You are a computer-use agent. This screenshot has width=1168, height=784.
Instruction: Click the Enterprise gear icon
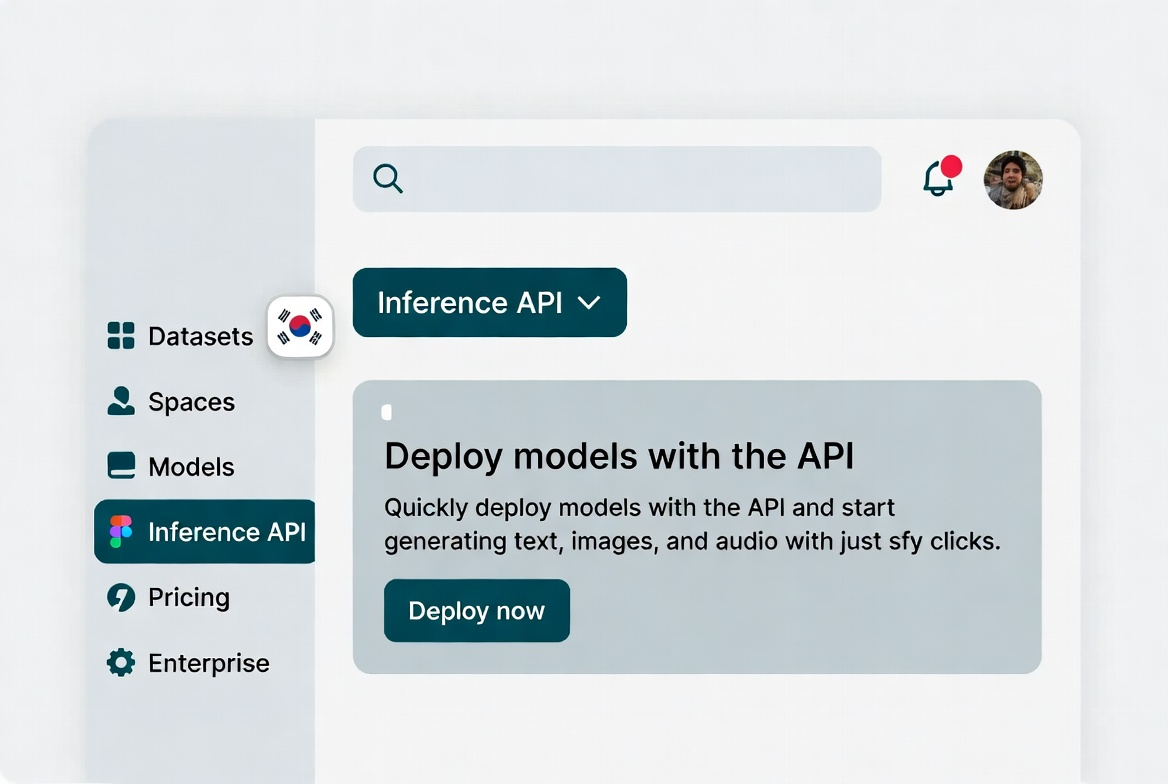tap(119, 662)
